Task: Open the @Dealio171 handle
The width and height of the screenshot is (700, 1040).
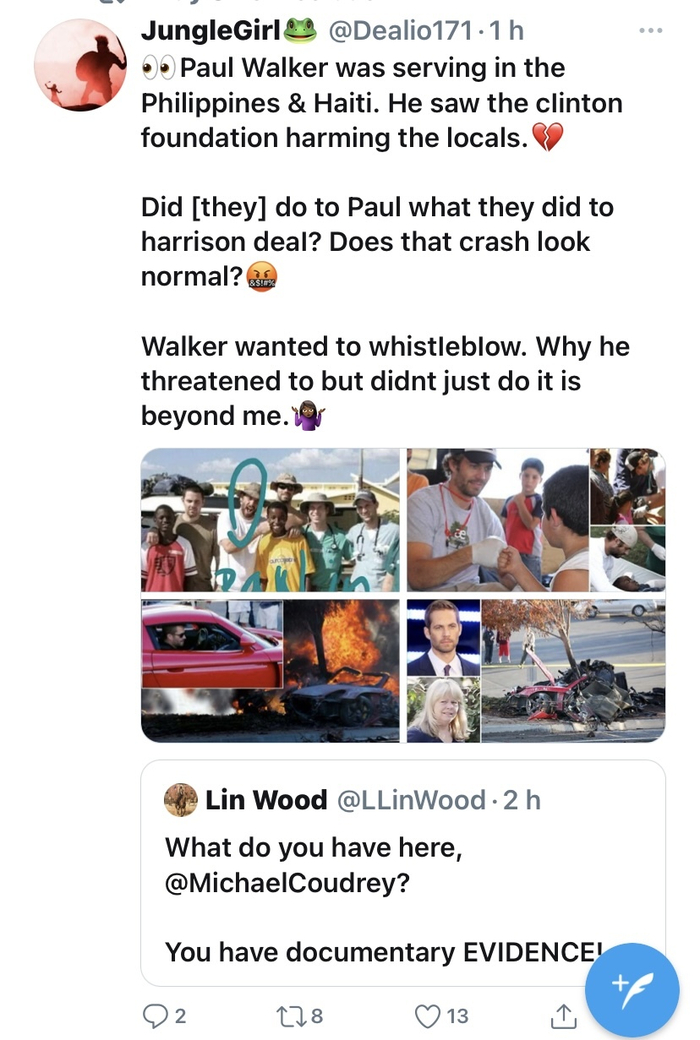Action: tap(397, 32)
